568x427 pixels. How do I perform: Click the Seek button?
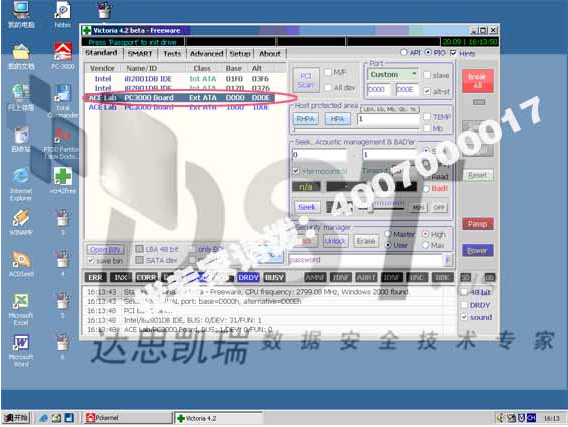pos(307,207)
